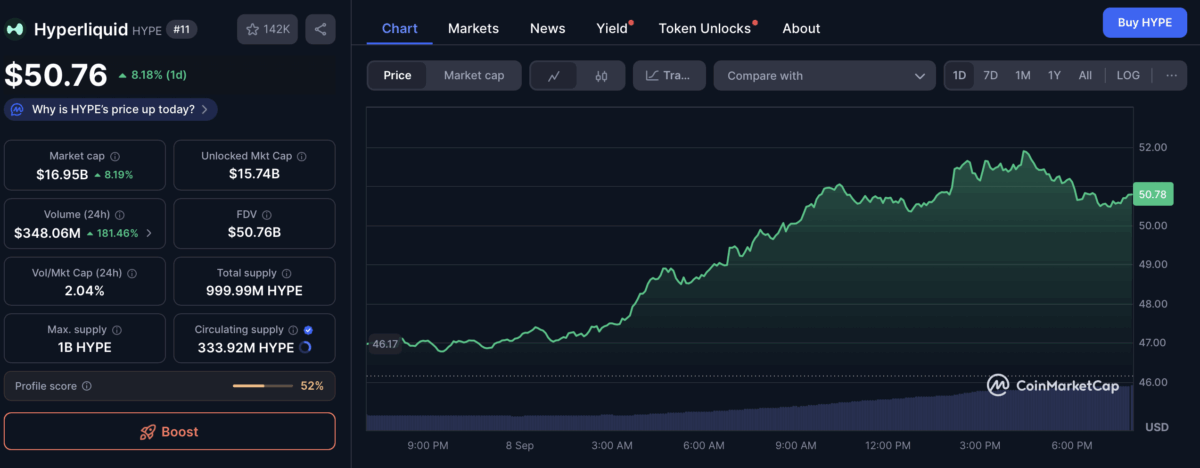Open the Compare with dropdown
1200x468 pixels.
[825, 76]
